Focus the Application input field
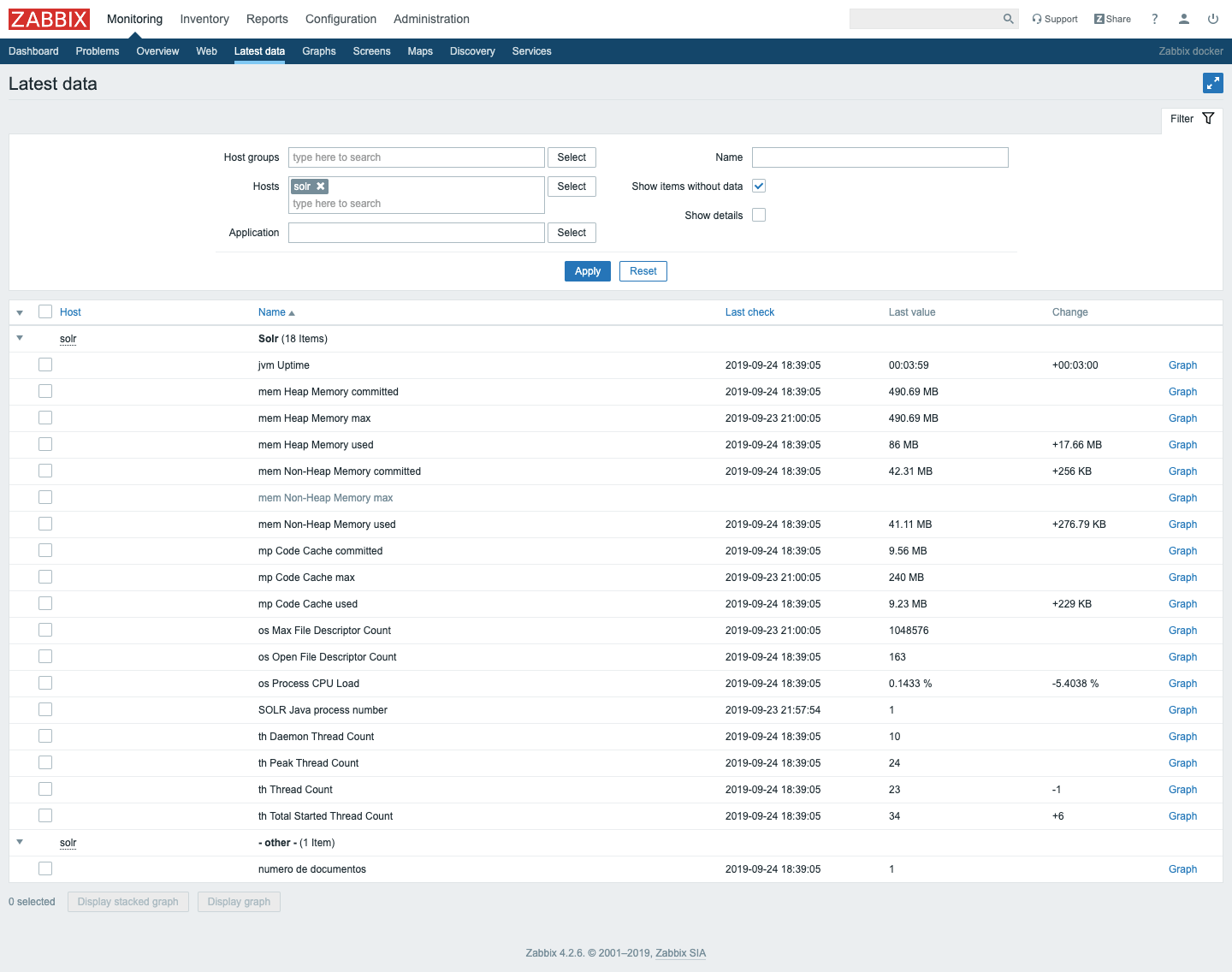Screen dimensions: 1232x972 click(417, 233)
